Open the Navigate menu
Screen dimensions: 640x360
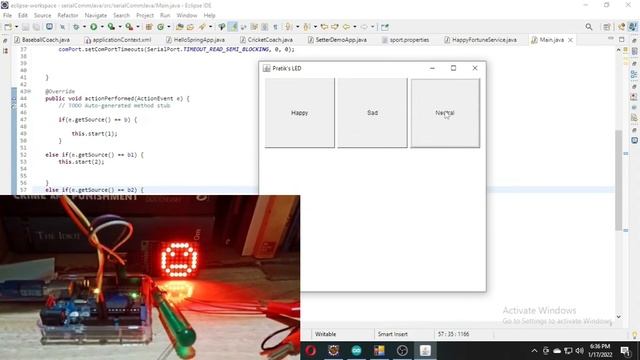pyautogui.click(x=96, y=15)
